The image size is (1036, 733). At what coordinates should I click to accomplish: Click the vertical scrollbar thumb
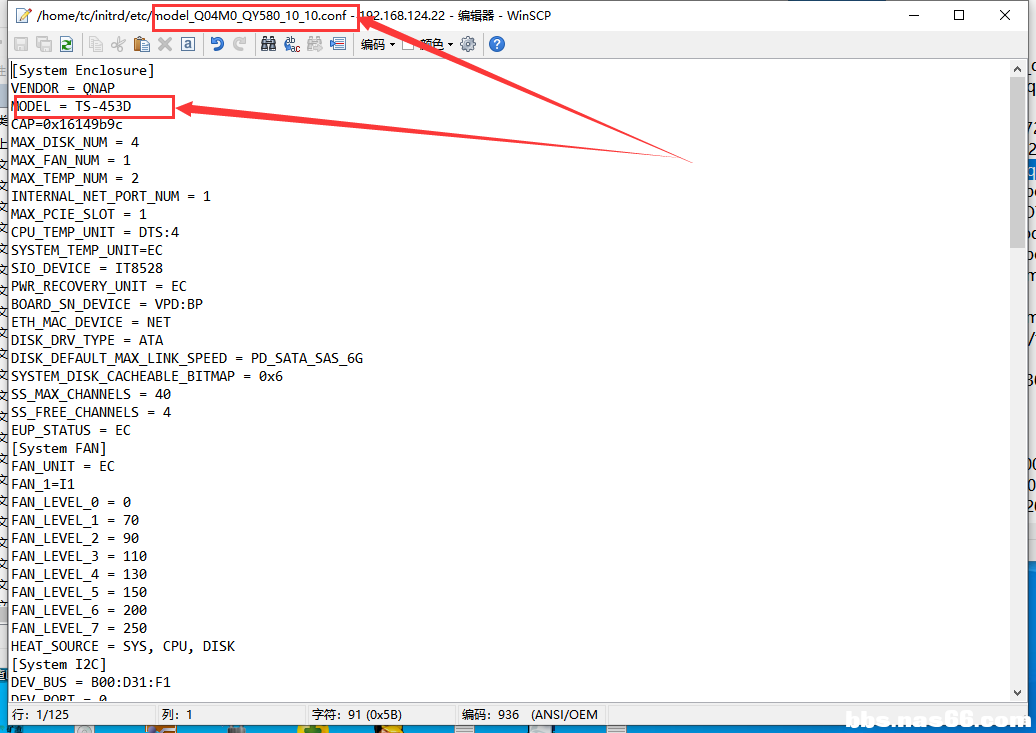pyautogui.click(x=1017, y=160)
